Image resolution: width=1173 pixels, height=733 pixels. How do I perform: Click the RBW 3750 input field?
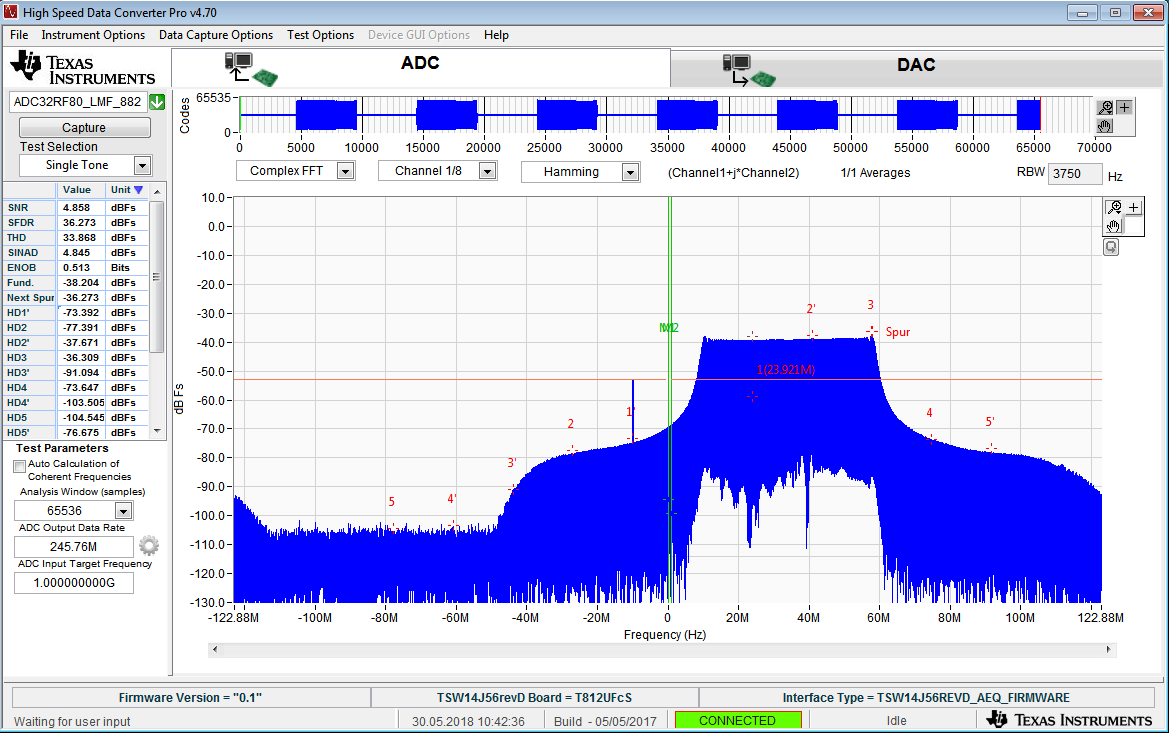point(1074,174)
